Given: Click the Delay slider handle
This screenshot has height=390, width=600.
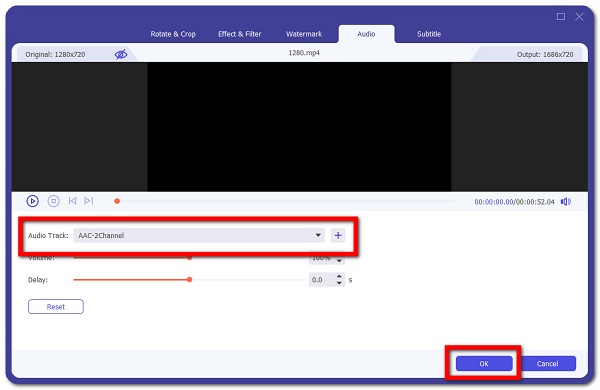Looking at the screenshot, I should 189,280.
